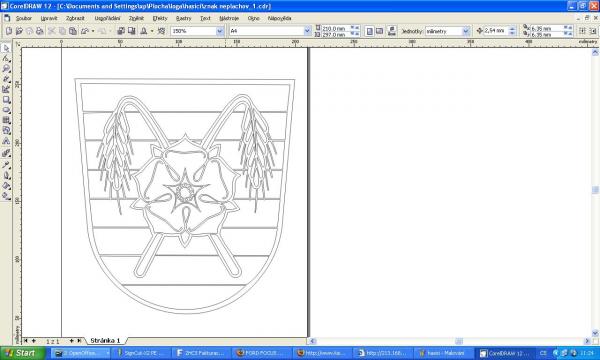This screenshot has width=600, height=360.
Task: Set page orientation to portrait
Action: click(x=369, y=31)
